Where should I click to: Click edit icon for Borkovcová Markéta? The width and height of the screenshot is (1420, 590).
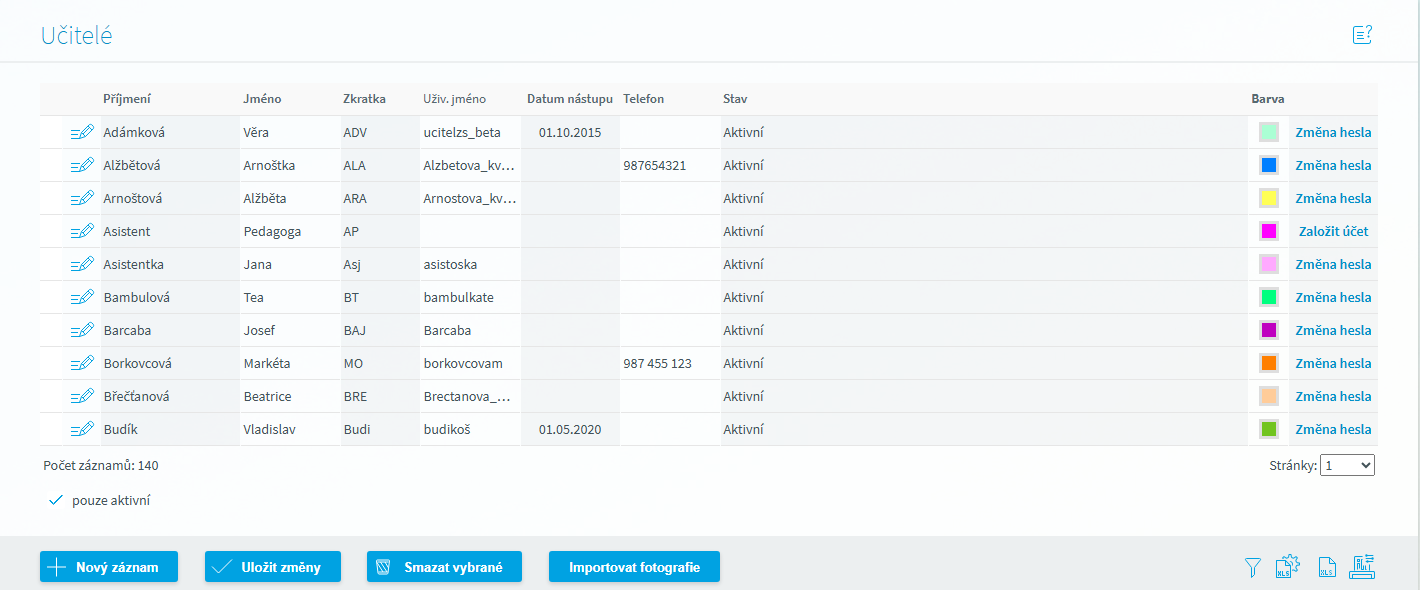(x=82, y=363)
